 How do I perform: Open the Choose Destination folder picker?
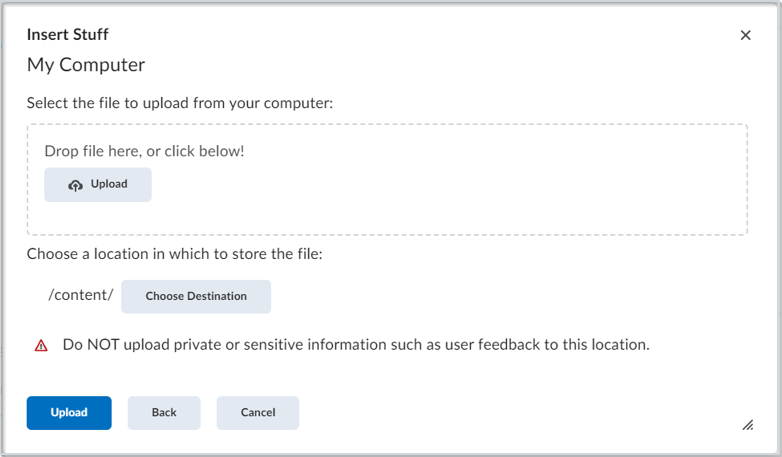(196, 296)
